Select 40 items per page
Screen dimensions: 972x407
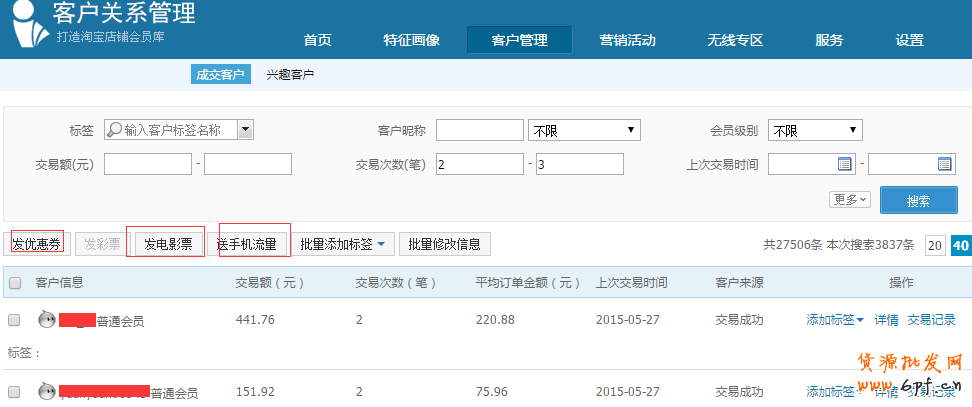point(960,246)
